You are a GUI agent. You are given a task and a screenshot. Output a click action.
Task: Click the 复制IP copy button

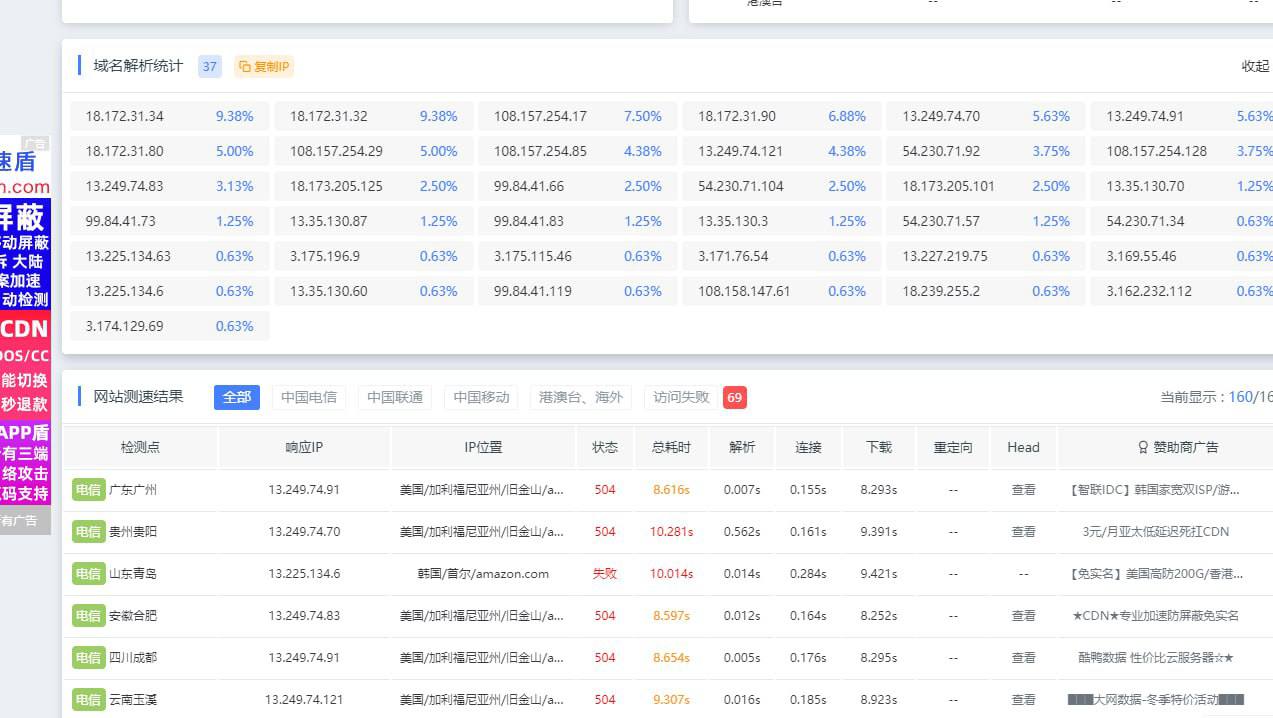(264, 67)
